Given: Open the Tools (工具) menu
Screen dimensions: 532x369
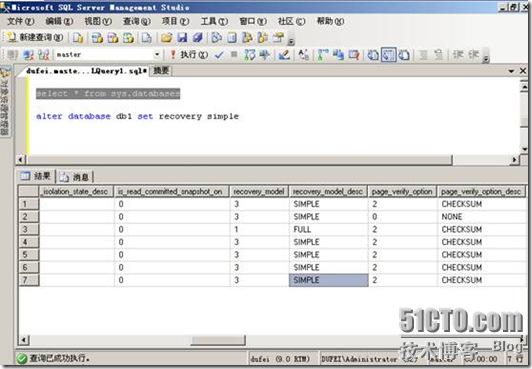Looking at the screenshot, I should (x=214, y=21).
